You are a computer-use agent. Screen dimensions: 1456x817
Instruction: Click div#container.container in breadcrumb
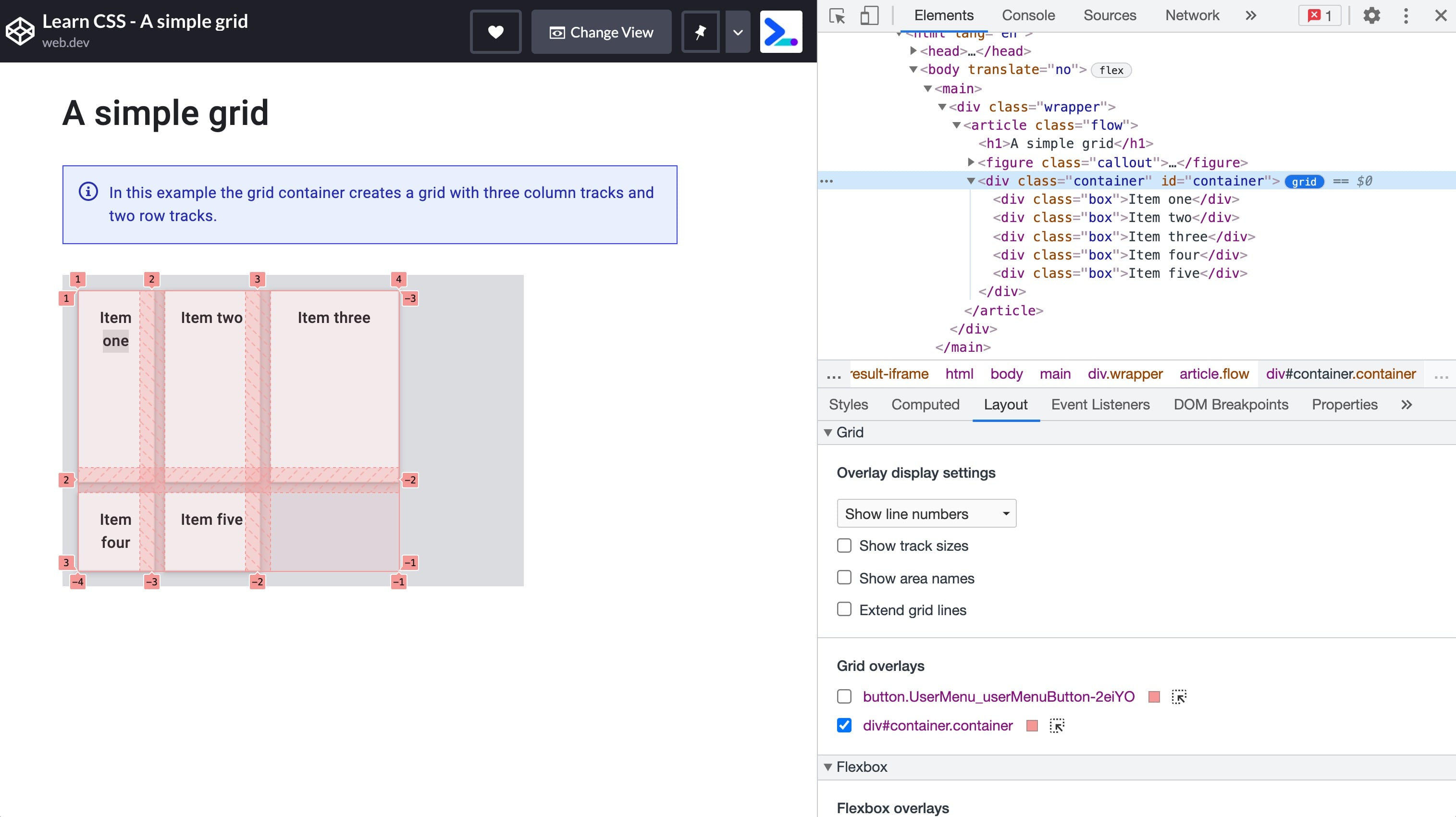[1341, 374]
